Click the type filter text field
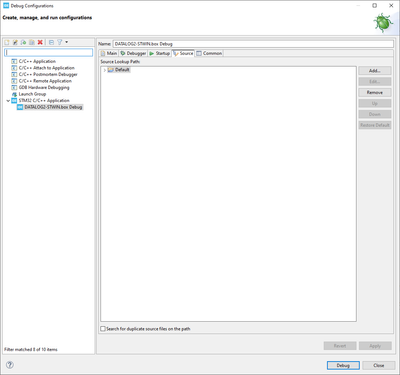Image resolution: width=400 pixels, height=375 pixels. (x=49, y=52)
